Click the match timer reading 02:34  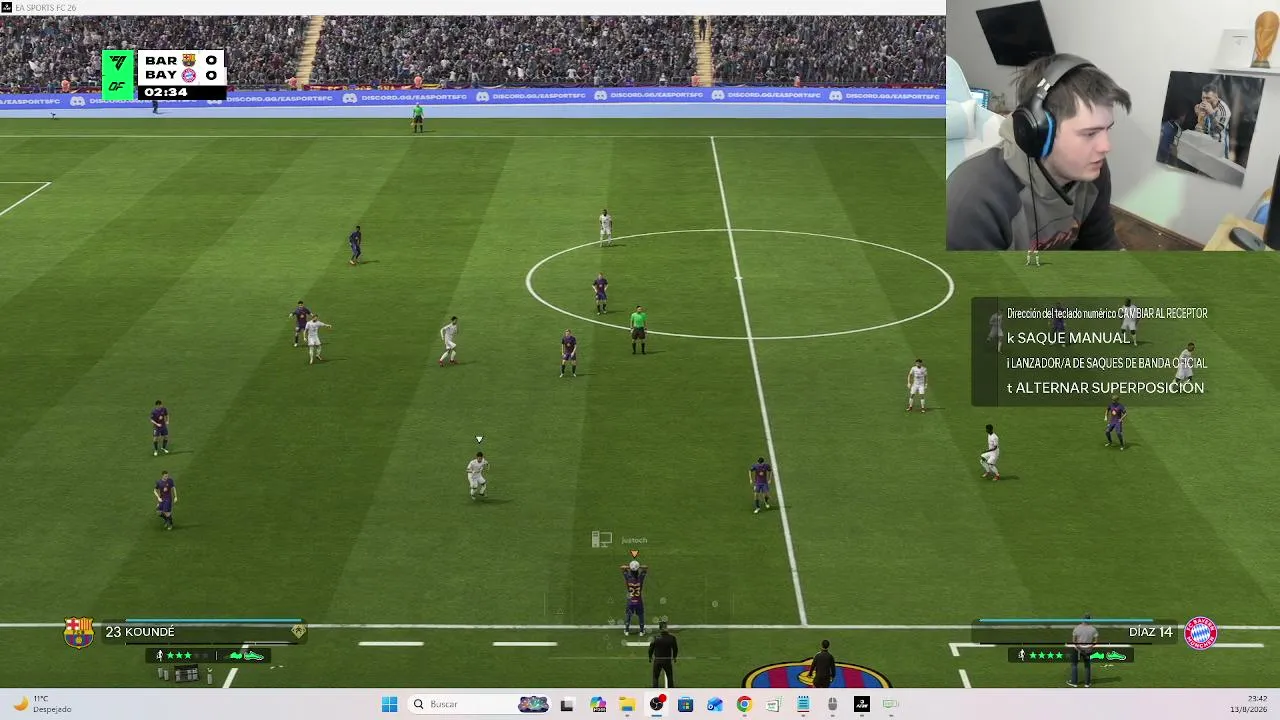(x=166, y=92)
